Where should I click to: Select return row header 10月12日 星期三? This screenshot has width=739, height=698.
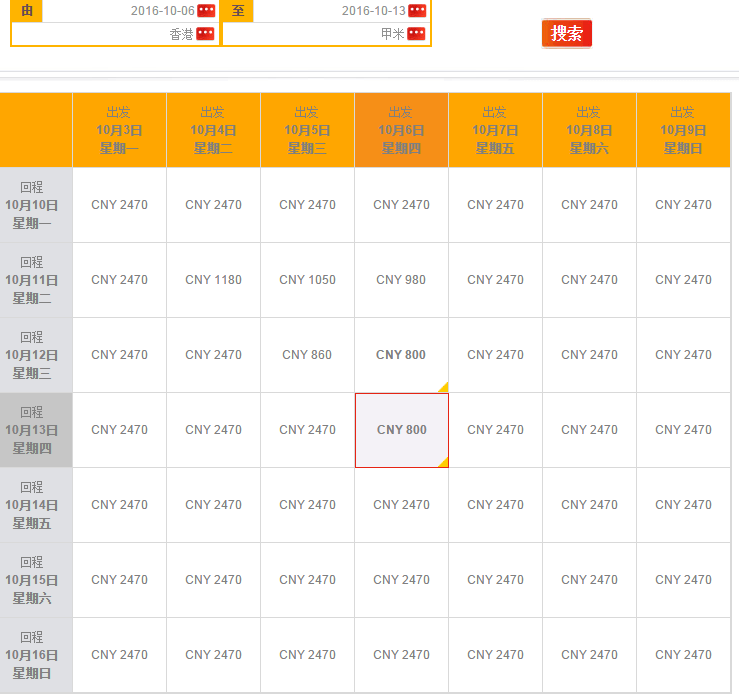[x=36, y=355]
